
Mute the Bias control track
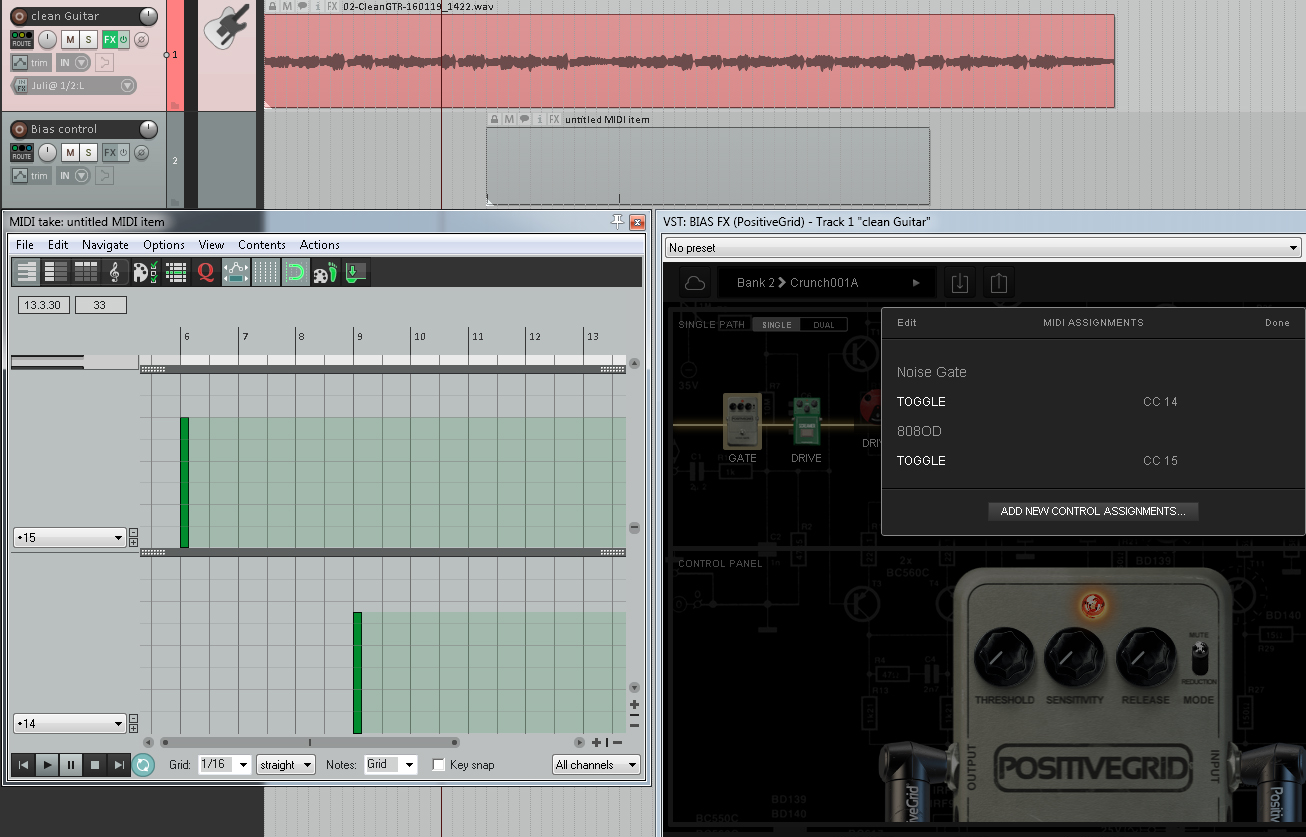[x=70, y=153]
